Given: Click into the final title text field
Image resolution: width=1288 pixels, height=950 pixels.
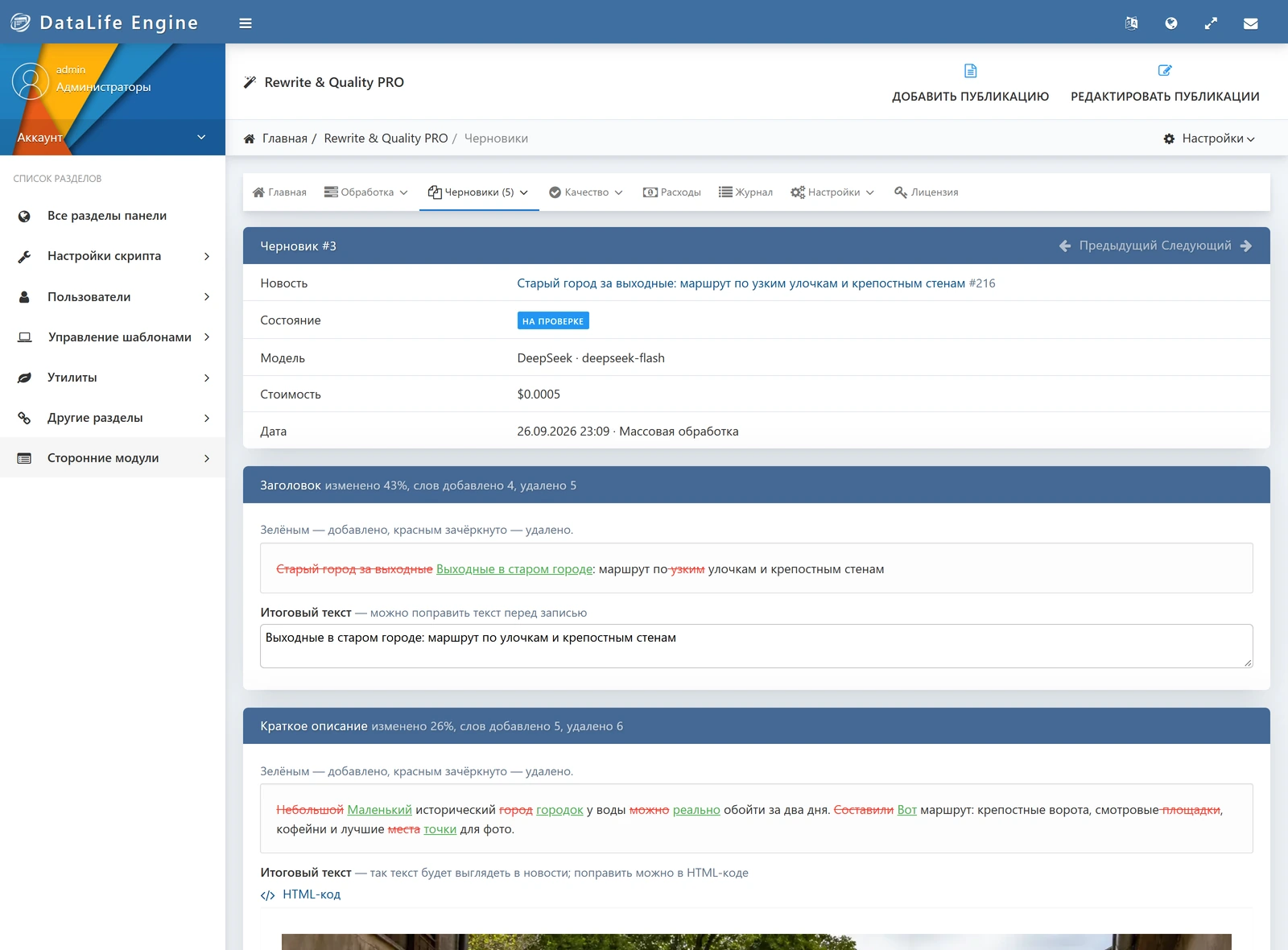Looking at the screenshot, I should click(756, 646).
